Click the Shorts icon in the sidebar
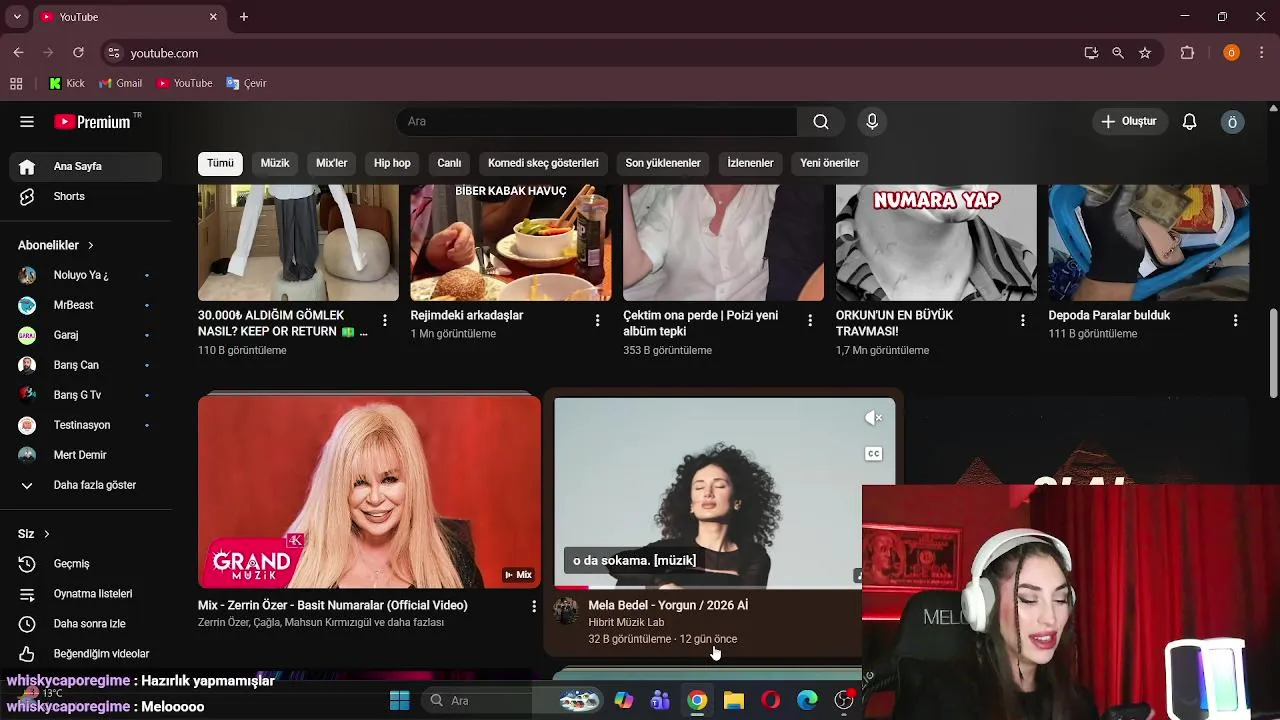 click(x=27, y=196)
